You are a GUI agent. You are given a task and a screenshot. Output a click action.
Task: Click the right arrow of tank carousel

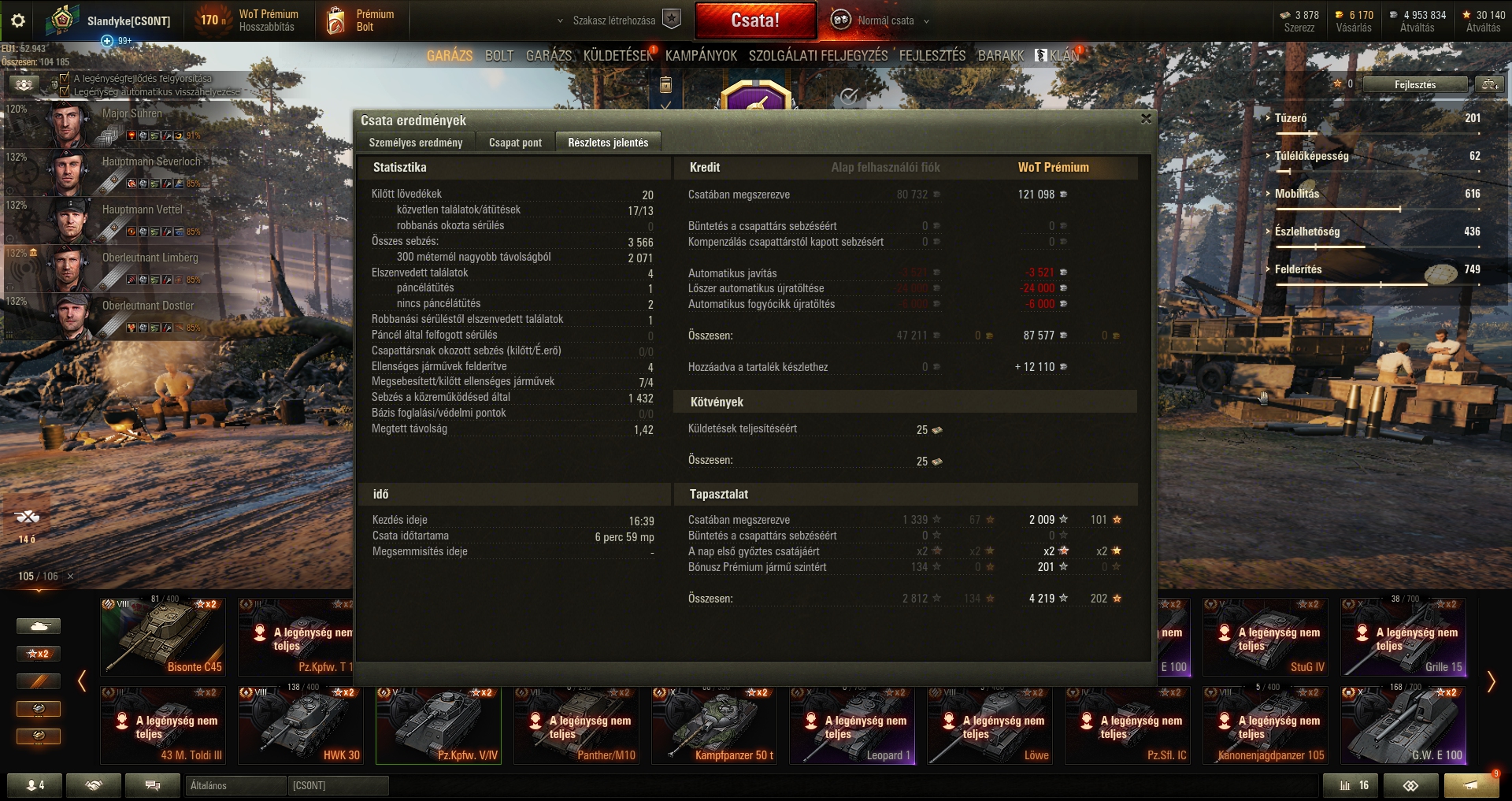click(x=1491, y=681)
